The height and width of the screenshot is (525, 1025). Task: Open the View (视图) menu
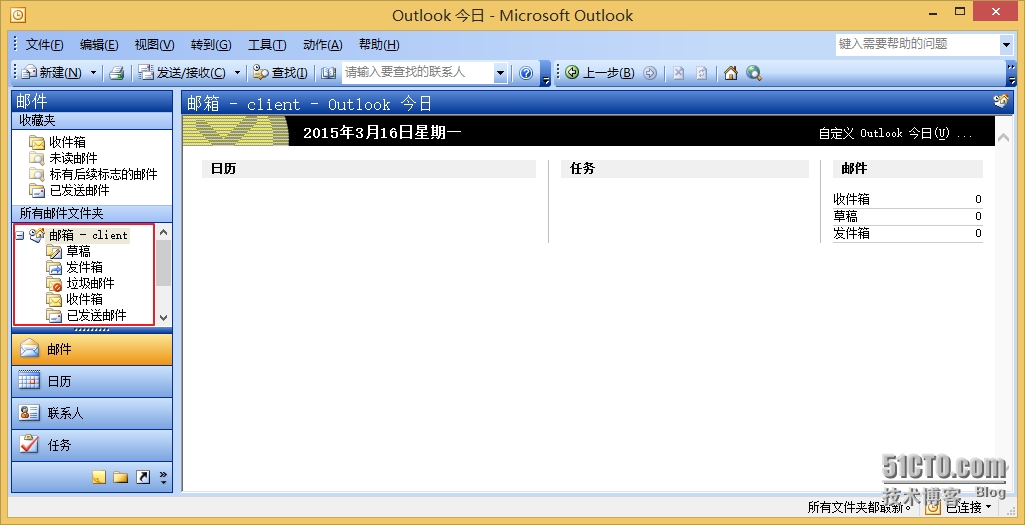pos(154,44)
